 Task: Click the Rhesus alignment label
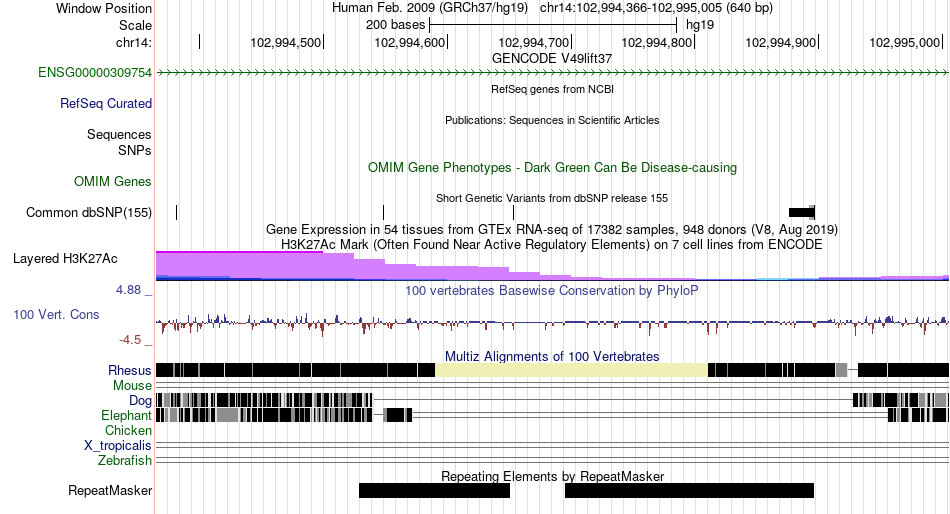pos(130,370)
